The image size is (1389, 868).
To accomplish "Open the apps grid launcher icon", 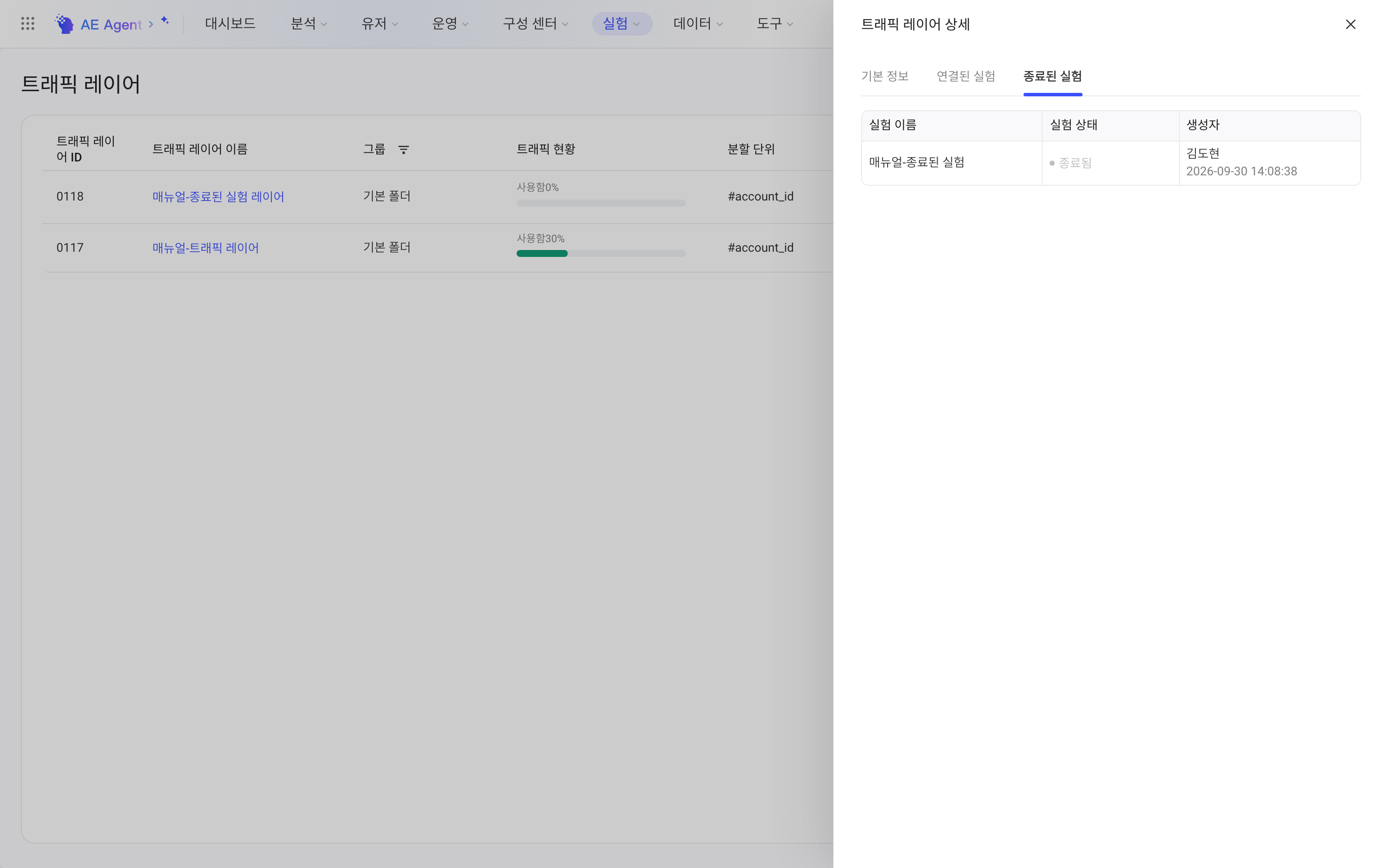I will point(27,23).
